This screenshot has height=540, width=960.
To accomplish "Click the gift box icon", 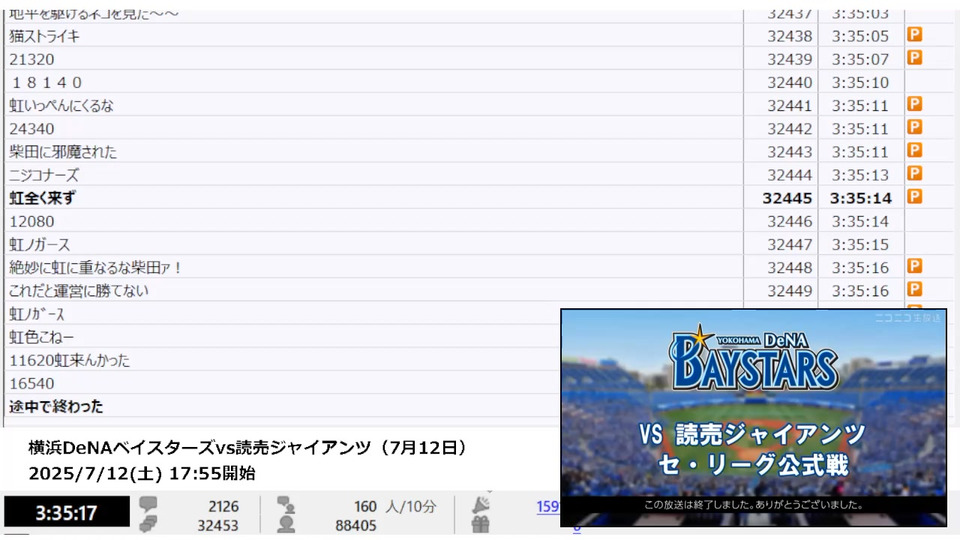I will tap(481, 525).
